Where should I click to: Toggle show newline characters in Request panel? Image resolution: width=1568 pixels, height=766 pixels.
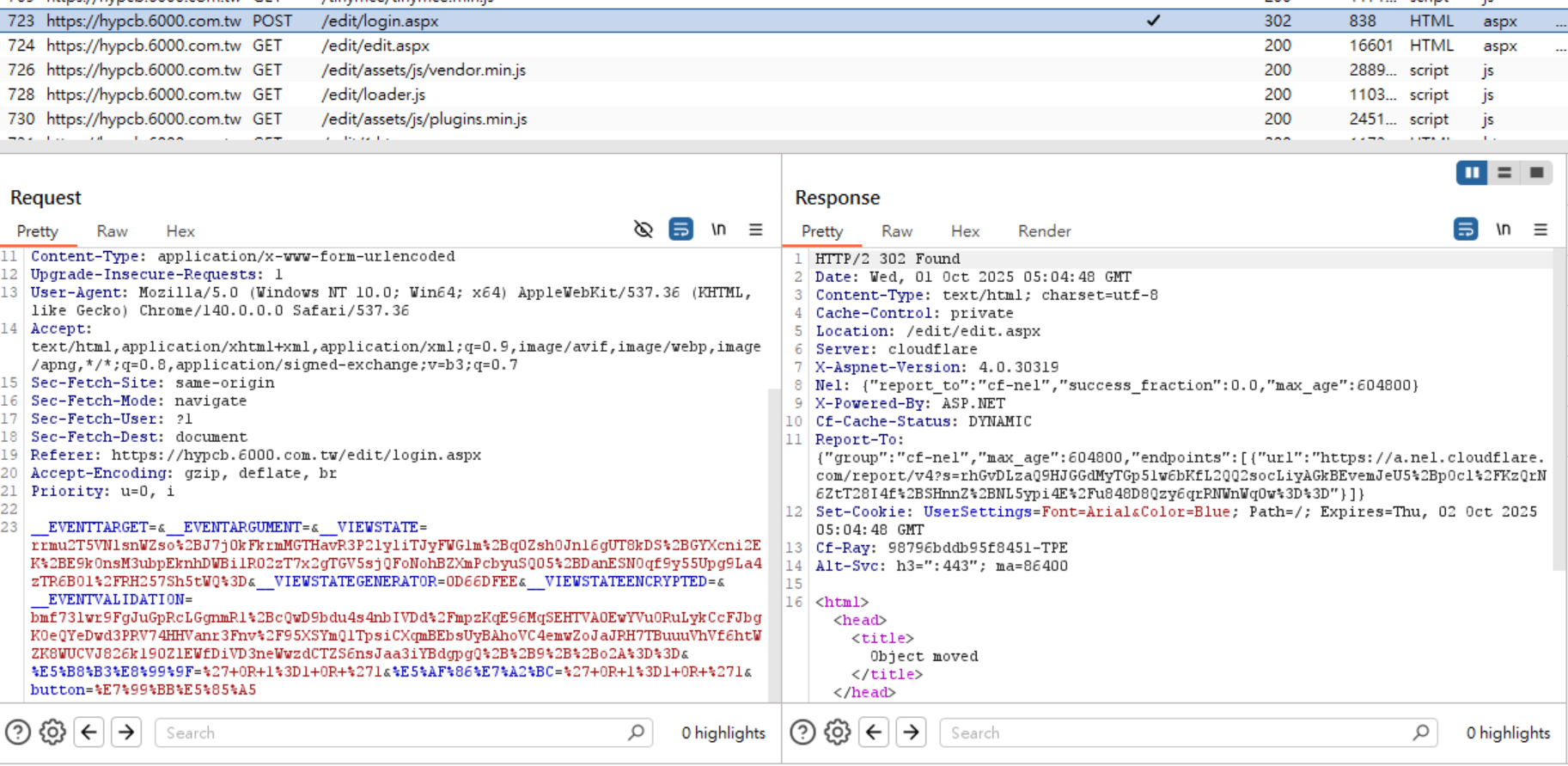[718, 230]
